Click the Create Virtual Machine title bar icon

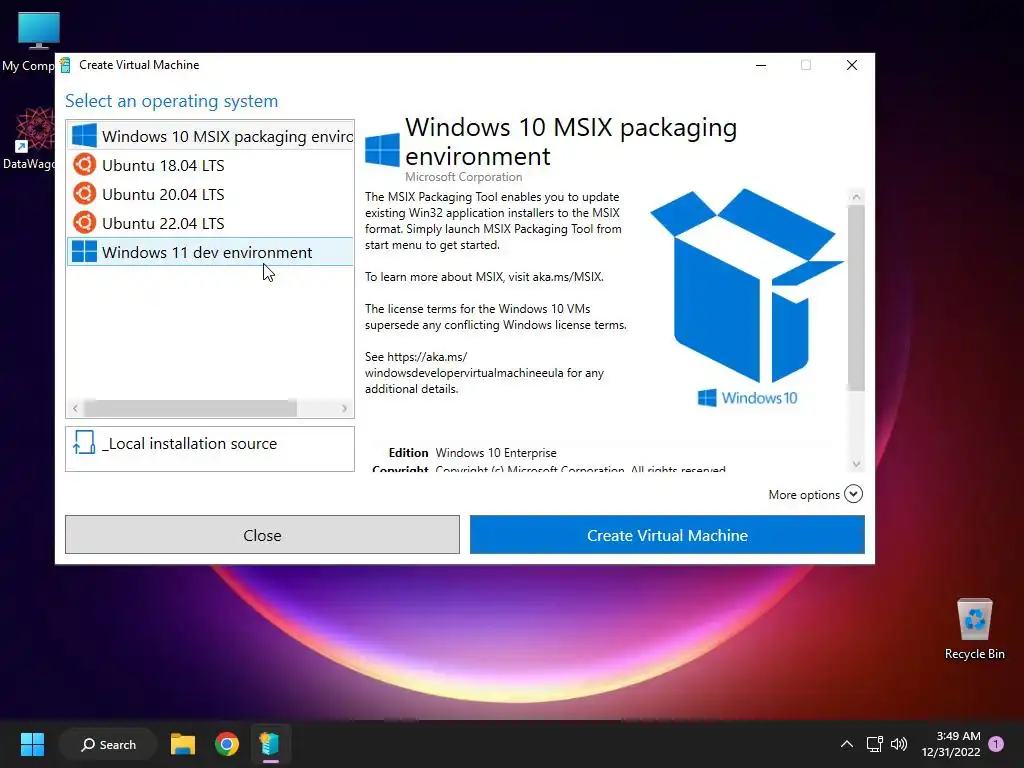65,65
